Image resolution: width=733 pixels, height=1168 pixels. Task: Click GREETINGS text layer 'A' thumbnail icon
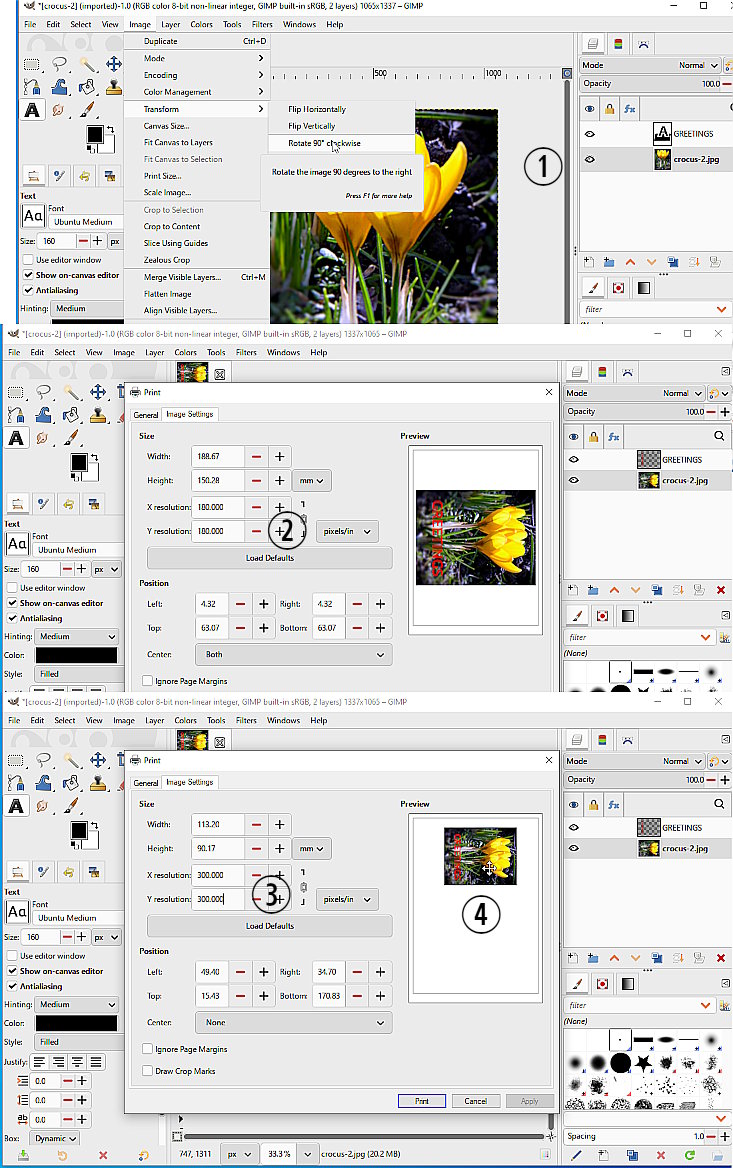coord(661,133)
